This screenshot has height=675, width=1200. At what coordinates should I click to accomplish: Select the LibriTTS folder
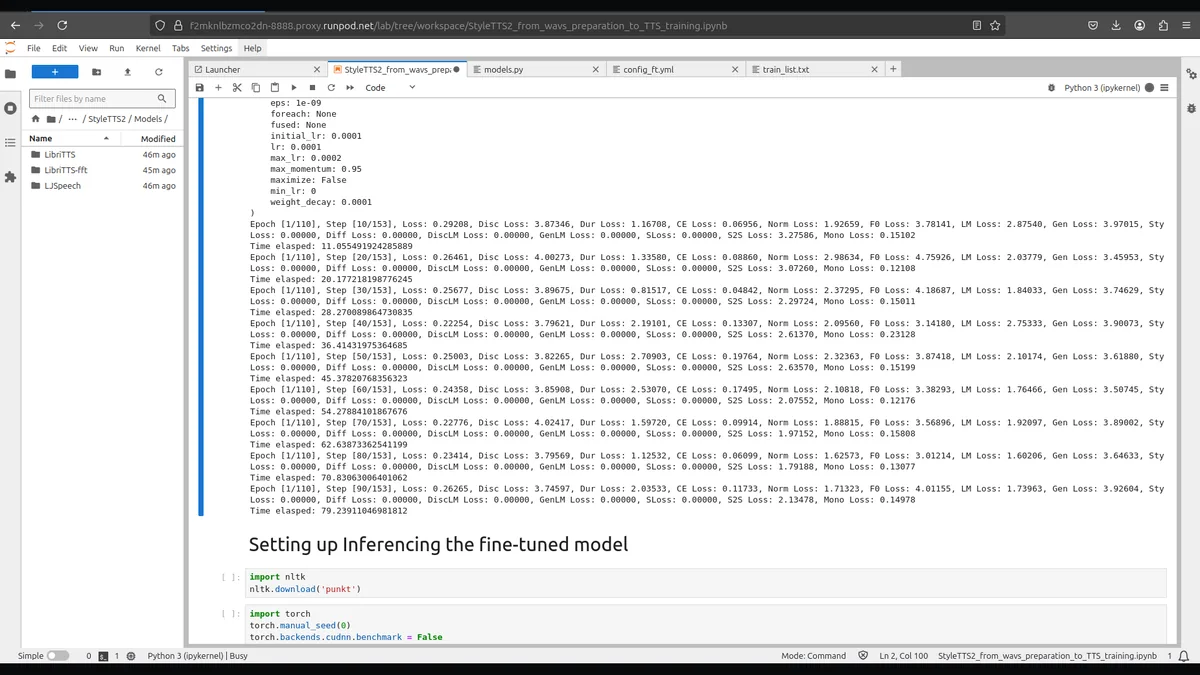(x=103, y=155)
